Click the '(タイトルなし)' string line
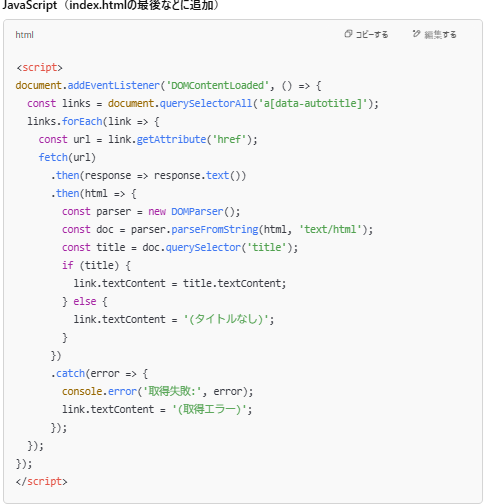The height and width of the screenshot is (504, 486). (x=174, y=319)
